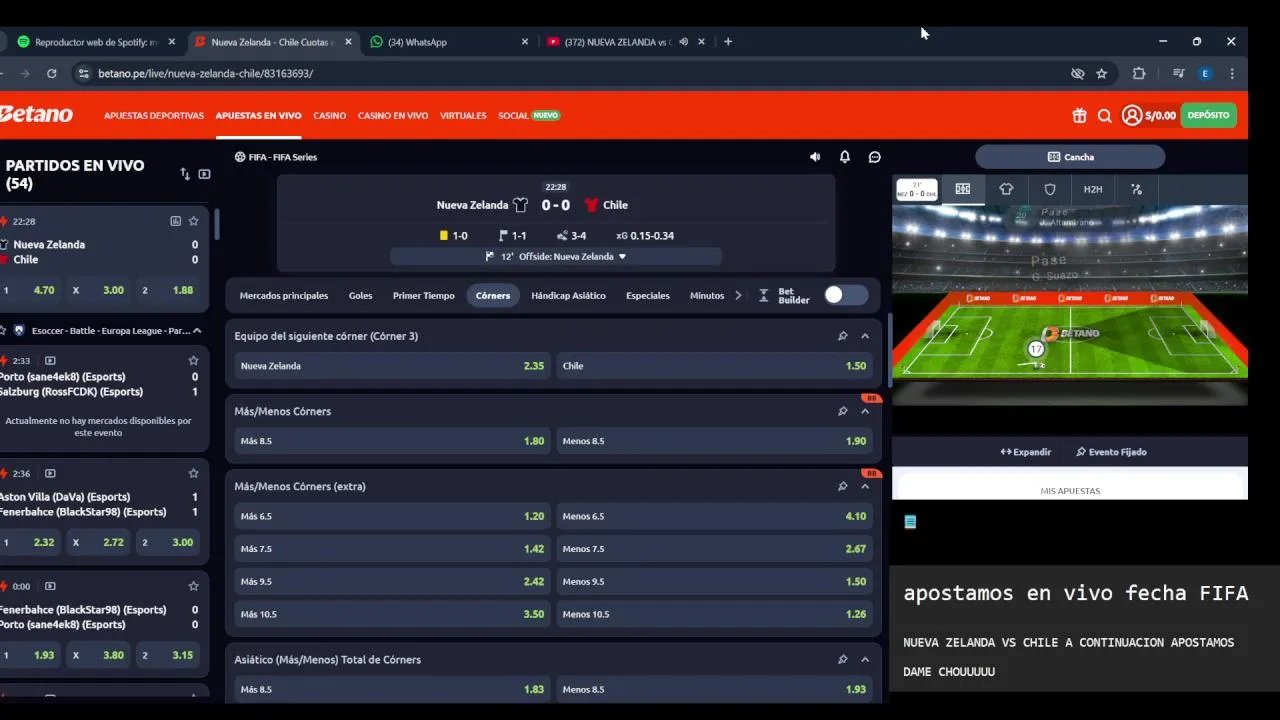This screenshot has width=1280, height=720.
Task: Open the shield icon in match tracker
Action: pyautogui.click(x=1050, y=189)
